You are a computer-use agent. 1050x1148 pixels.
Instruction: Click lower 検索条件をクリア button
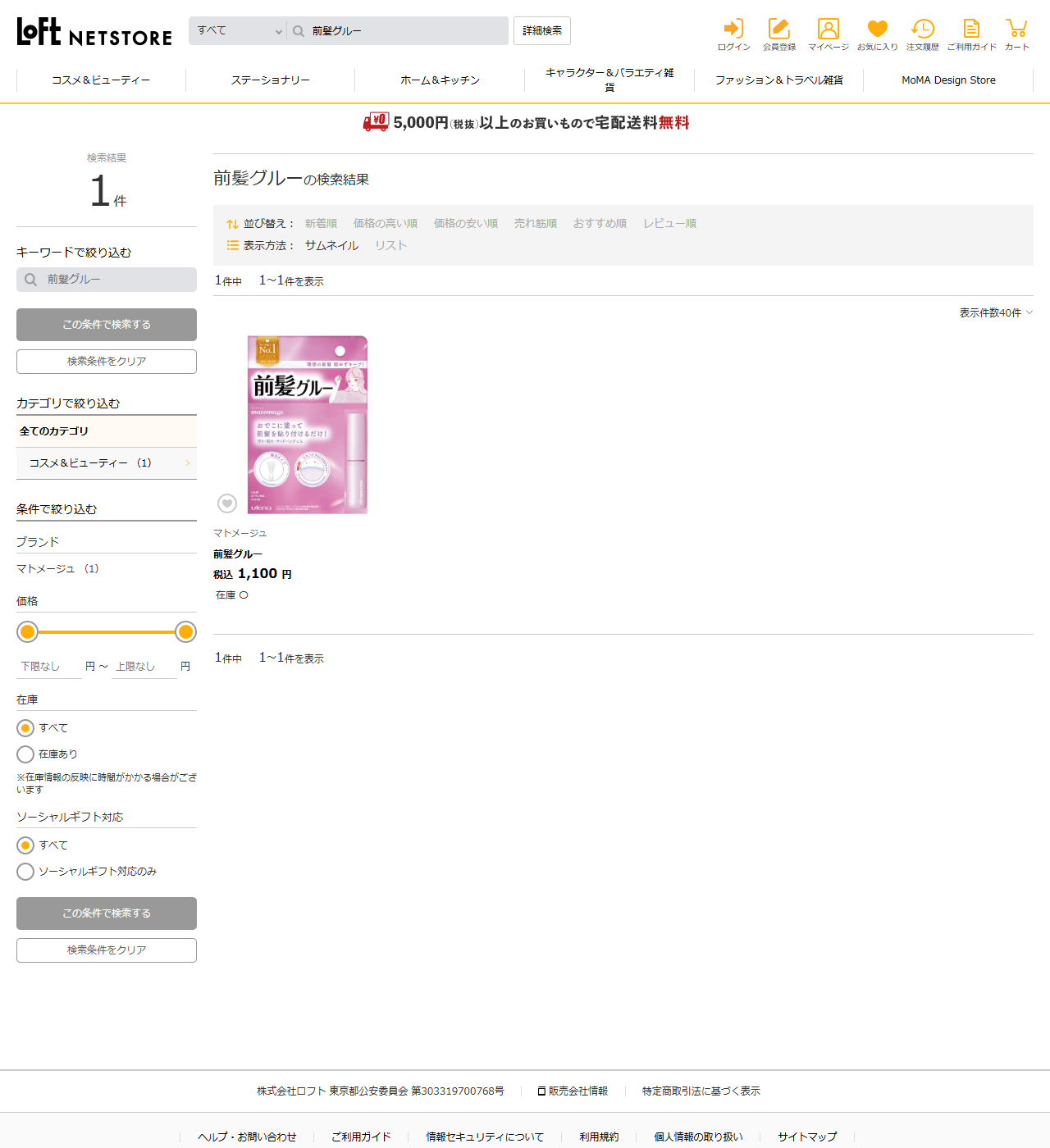click(107, 950)
